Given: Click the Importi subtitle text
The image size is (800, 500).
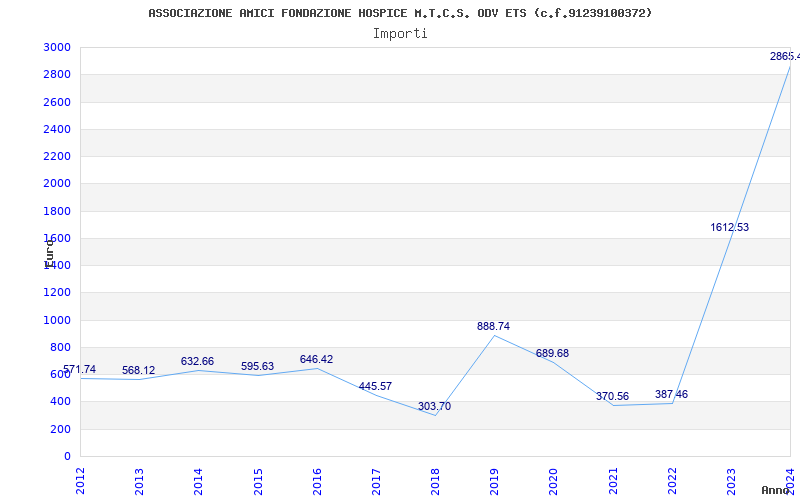Looking at the screenshot, I should [400, 33].
